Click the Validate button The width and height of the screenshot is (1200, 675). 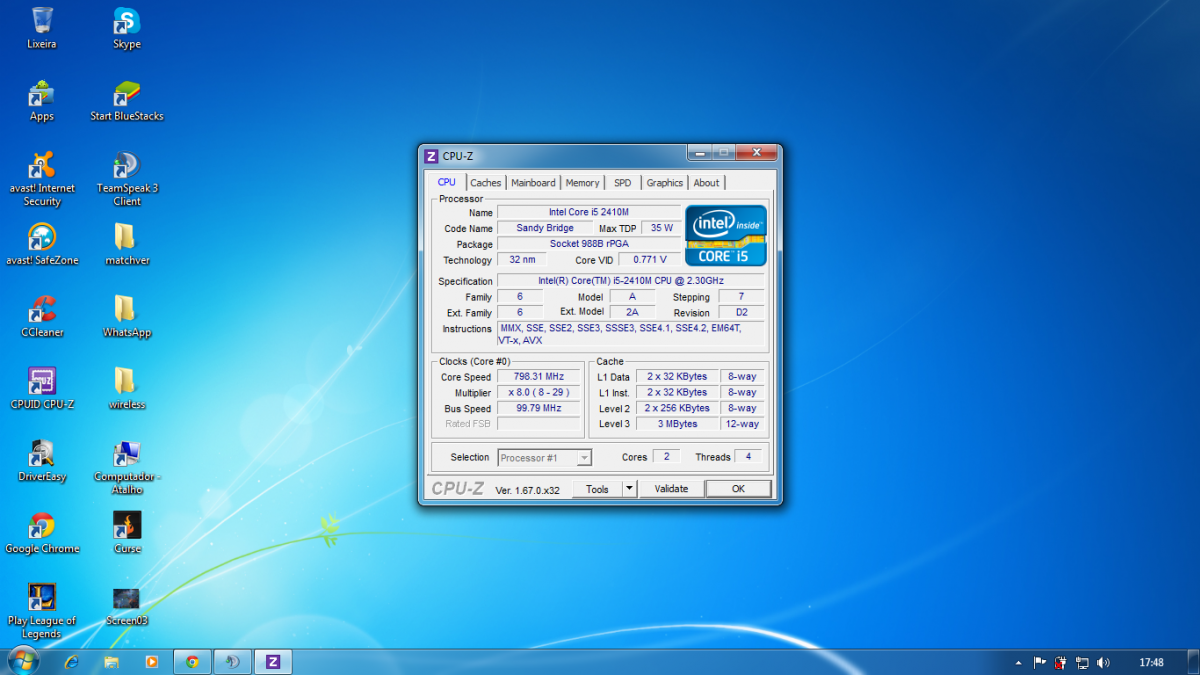click(671, 489)
